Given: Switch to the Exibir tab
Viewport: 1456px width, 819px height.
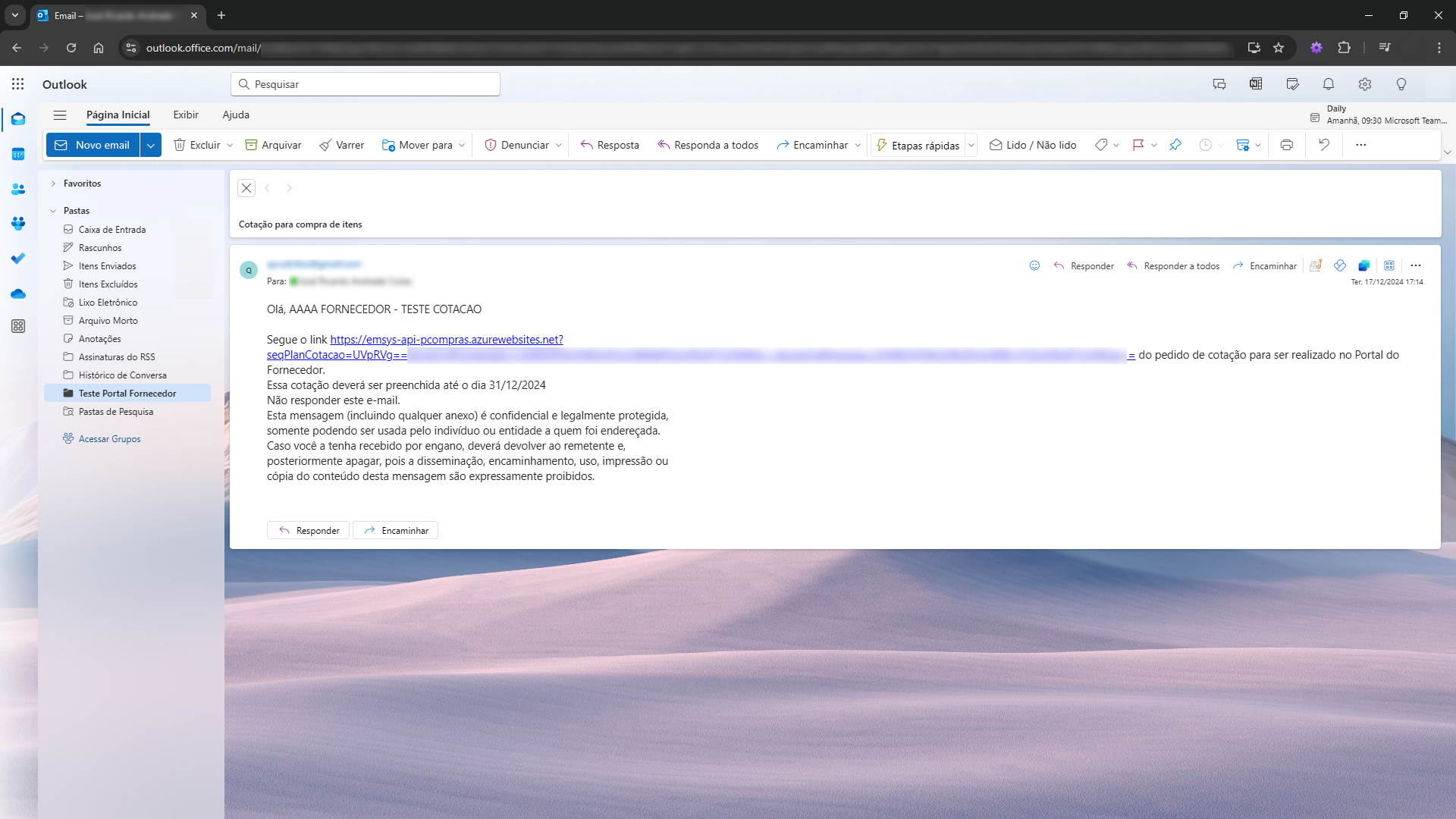Looking at the screenshot, I should click(x=186, y=115).
